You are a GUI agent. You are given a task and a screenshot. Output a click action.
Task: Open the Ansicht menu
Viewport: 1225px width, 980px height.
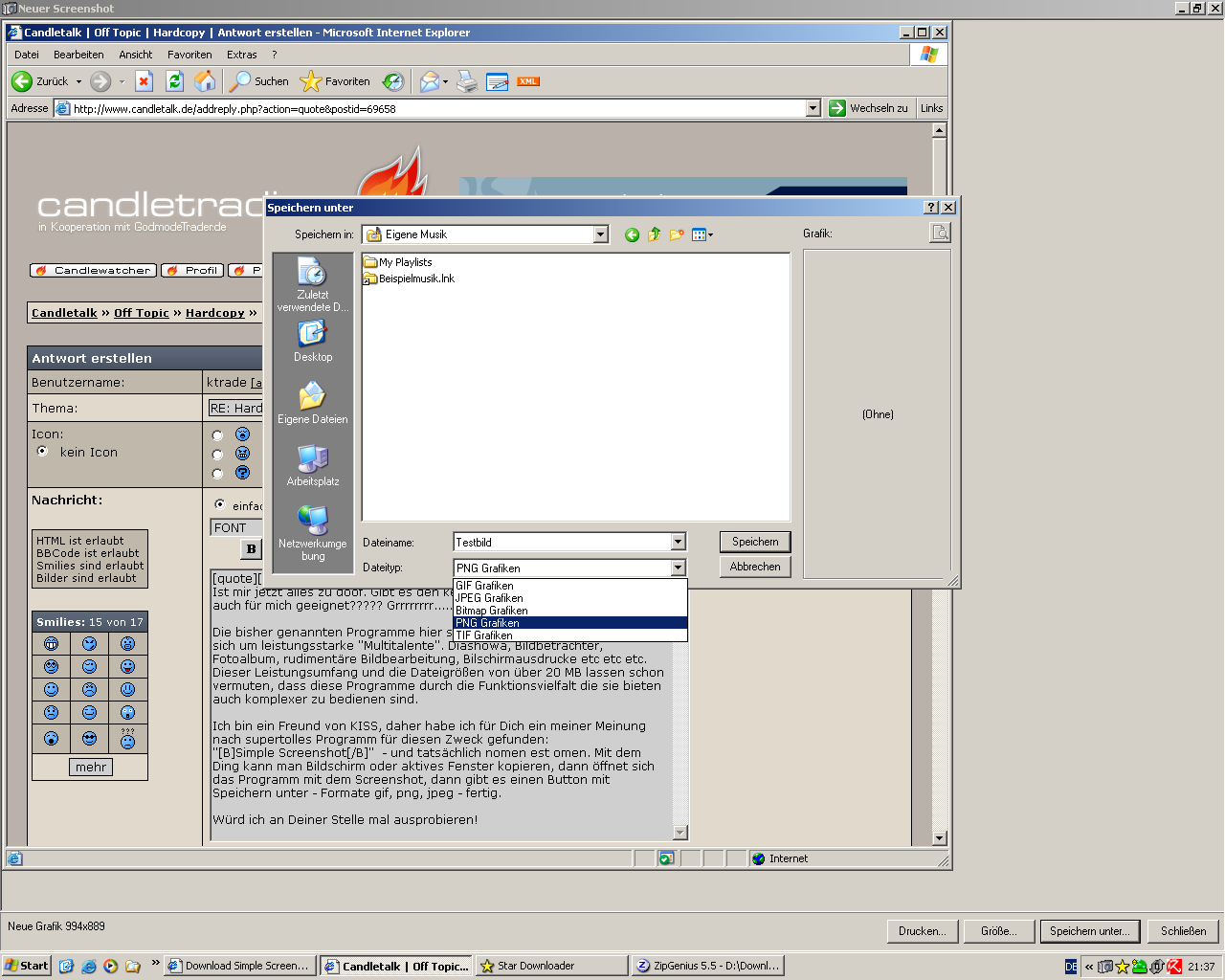tap(136, 55)
